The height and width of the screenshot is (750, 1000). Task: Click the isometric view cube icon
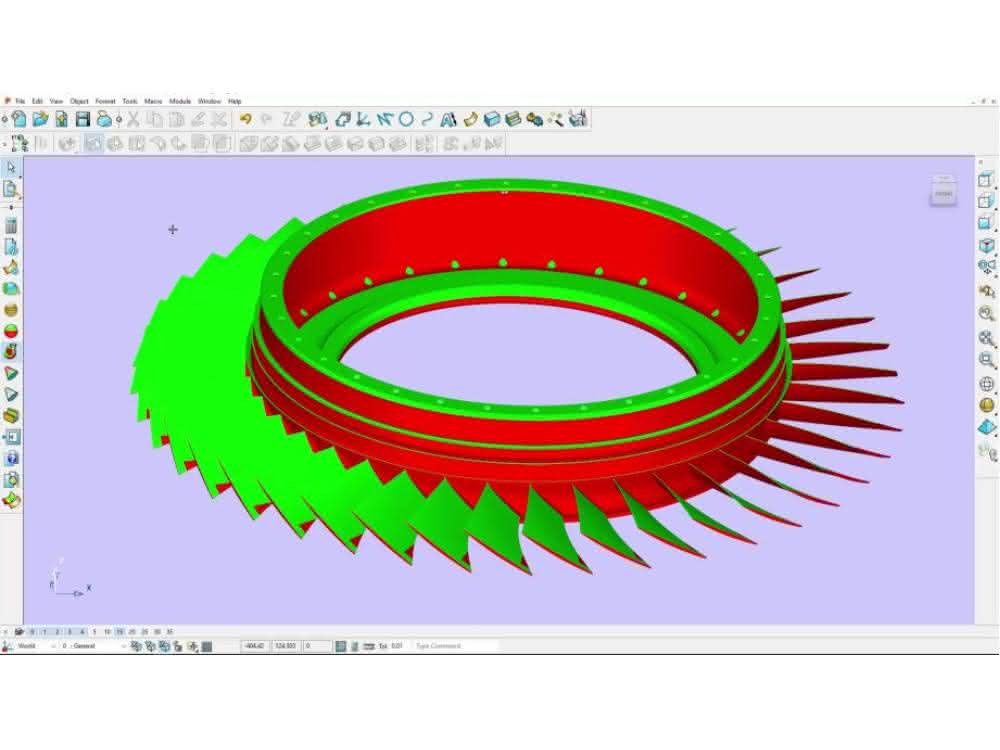pyautogui.click(x=987, y=245)
